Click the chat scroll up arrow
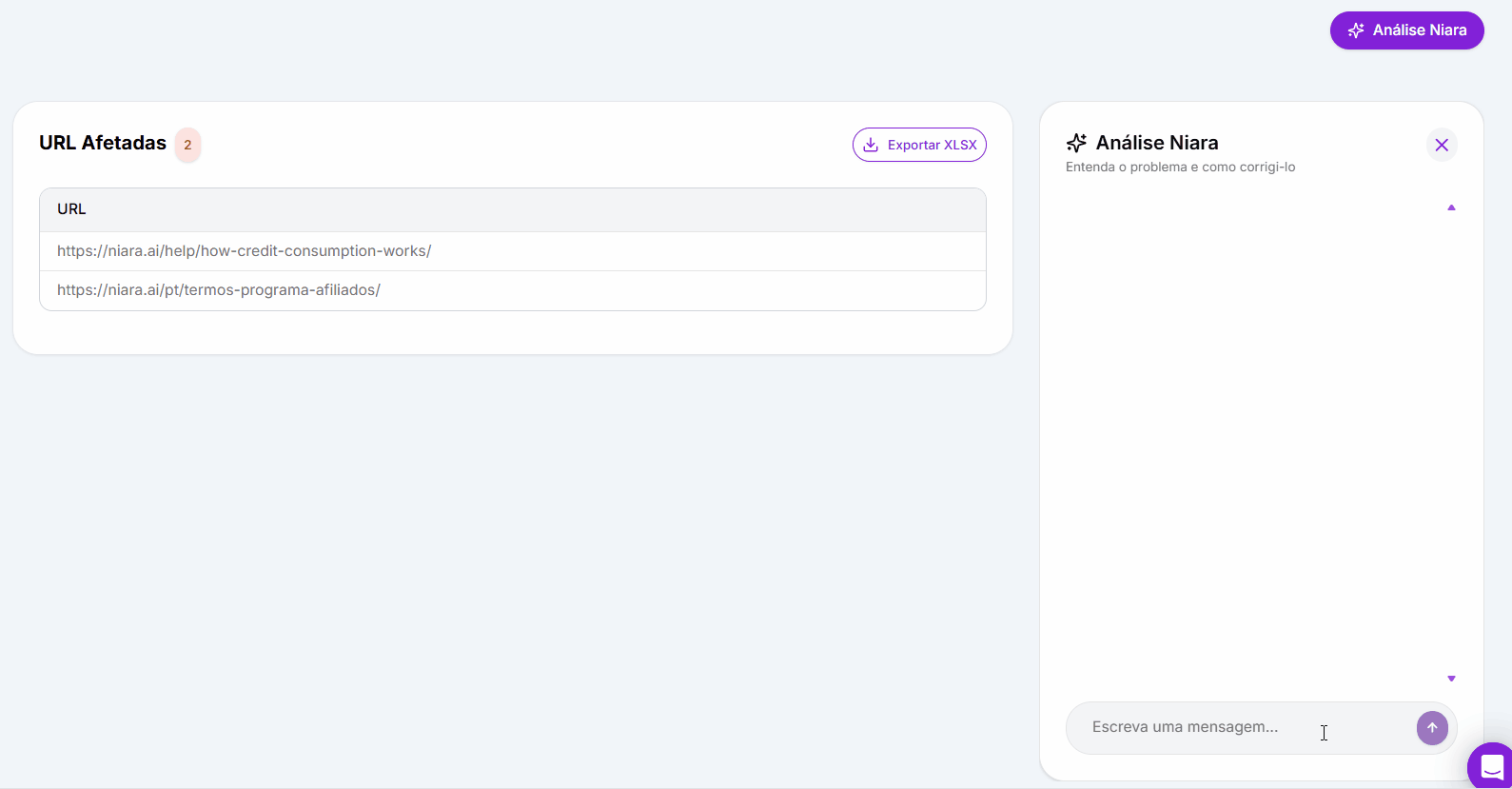The image size is (1512, 789). (1451, 207)
